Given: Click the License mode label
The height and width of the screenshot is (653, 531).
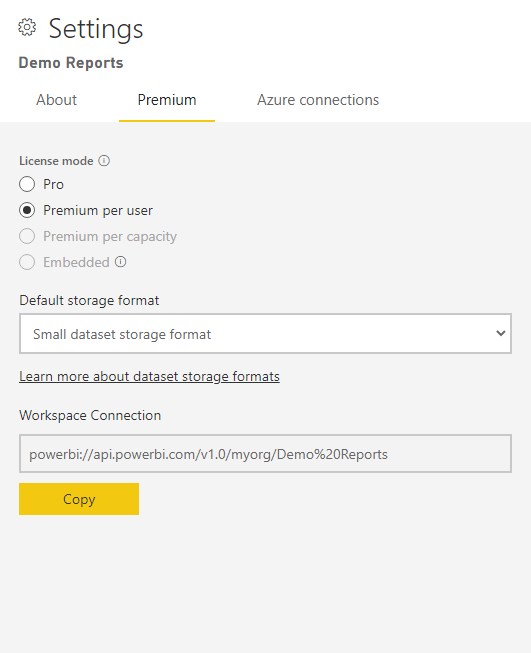Looking at the screenshot, I should point(56,161).
